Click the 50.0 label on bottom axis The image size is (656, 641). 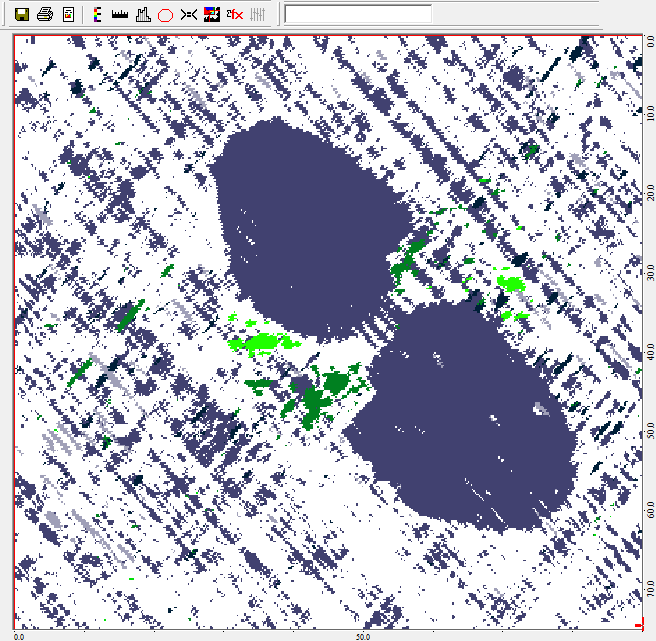pos(363,635)
